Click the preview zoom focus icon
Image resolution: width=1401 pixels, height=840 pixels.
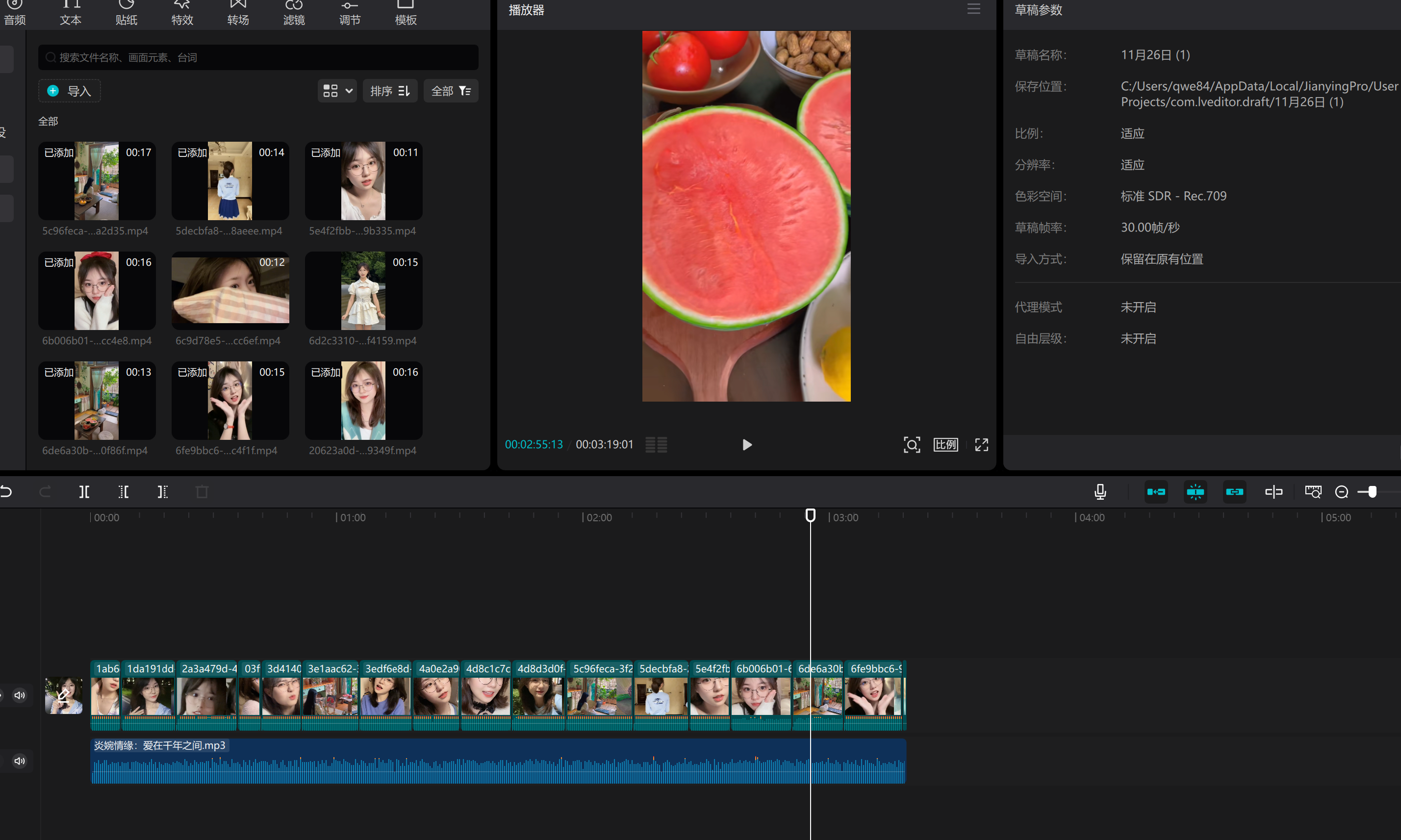click(x=911, y=445)
